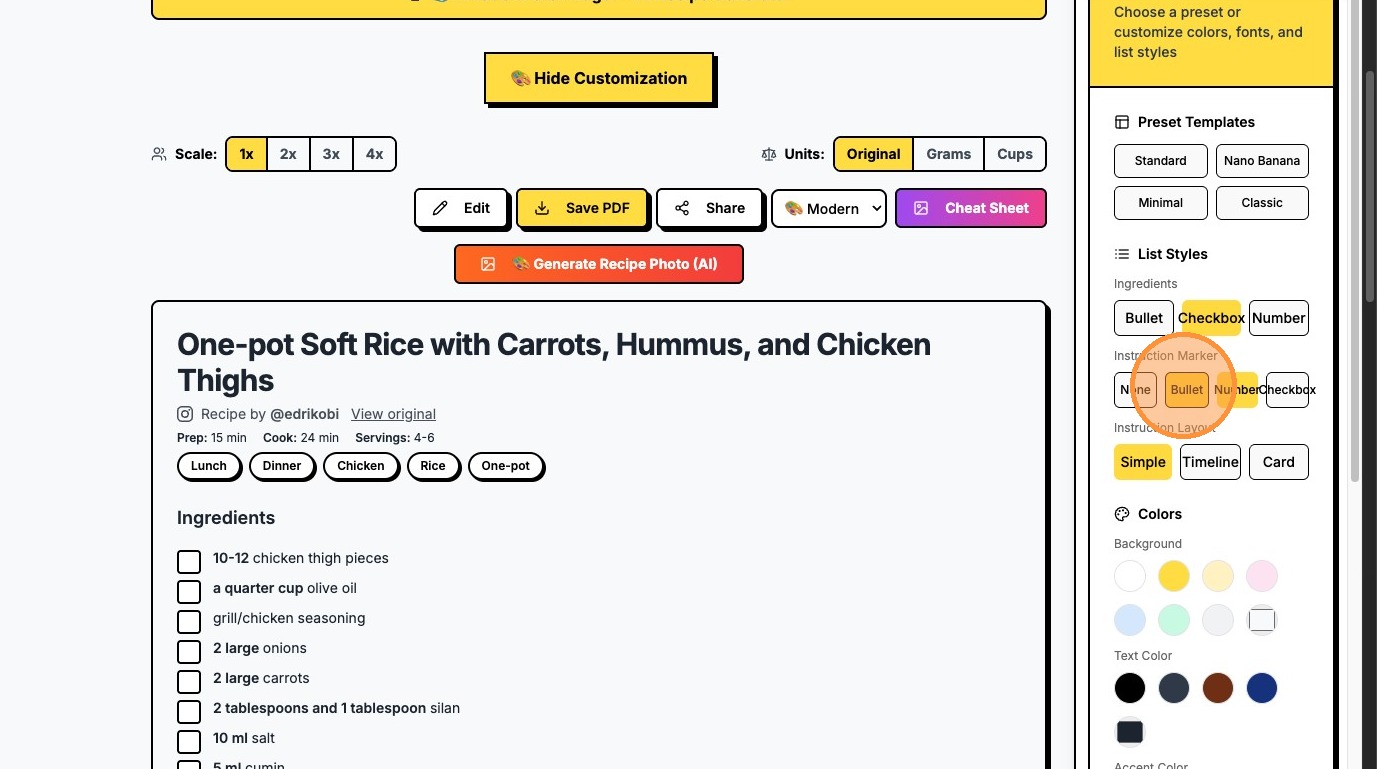Click the Dinner tag pill
This screenshot has height=769, width=1377.
point(282,466)
